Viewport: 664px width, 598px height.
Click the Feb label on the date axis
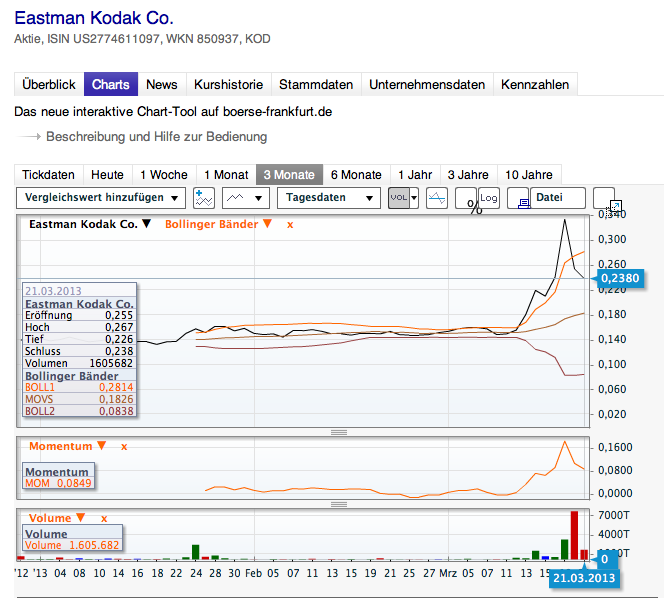254,573
